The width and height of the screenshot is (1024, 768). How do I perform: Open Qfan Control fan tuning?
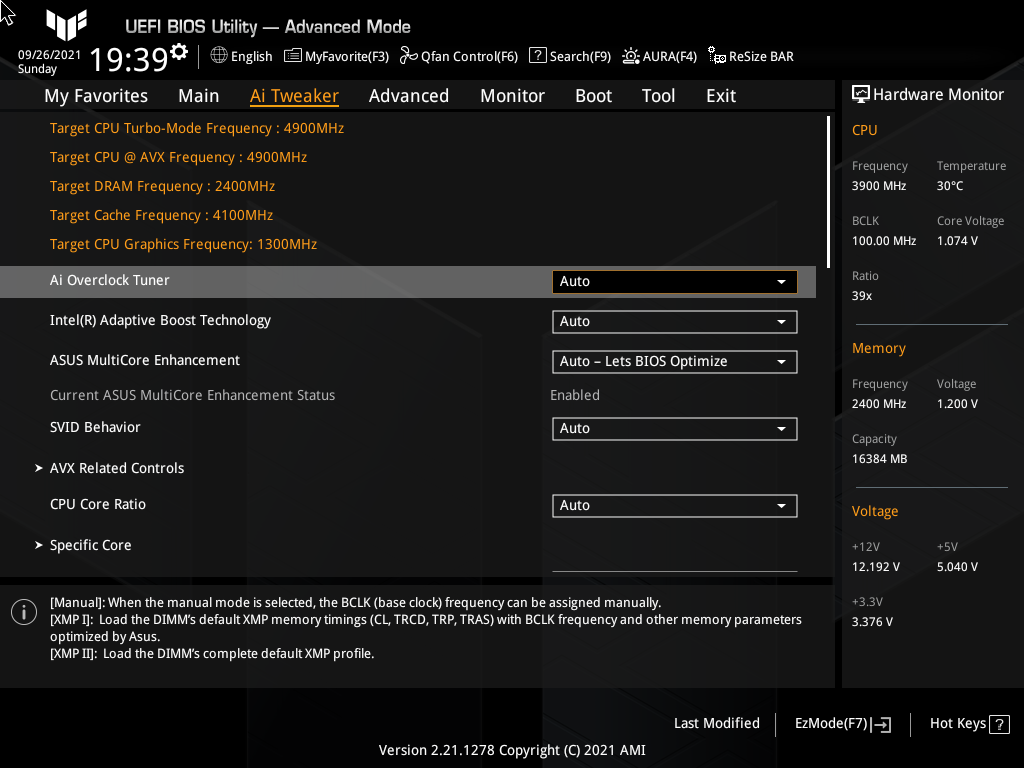tap(458, 56)
